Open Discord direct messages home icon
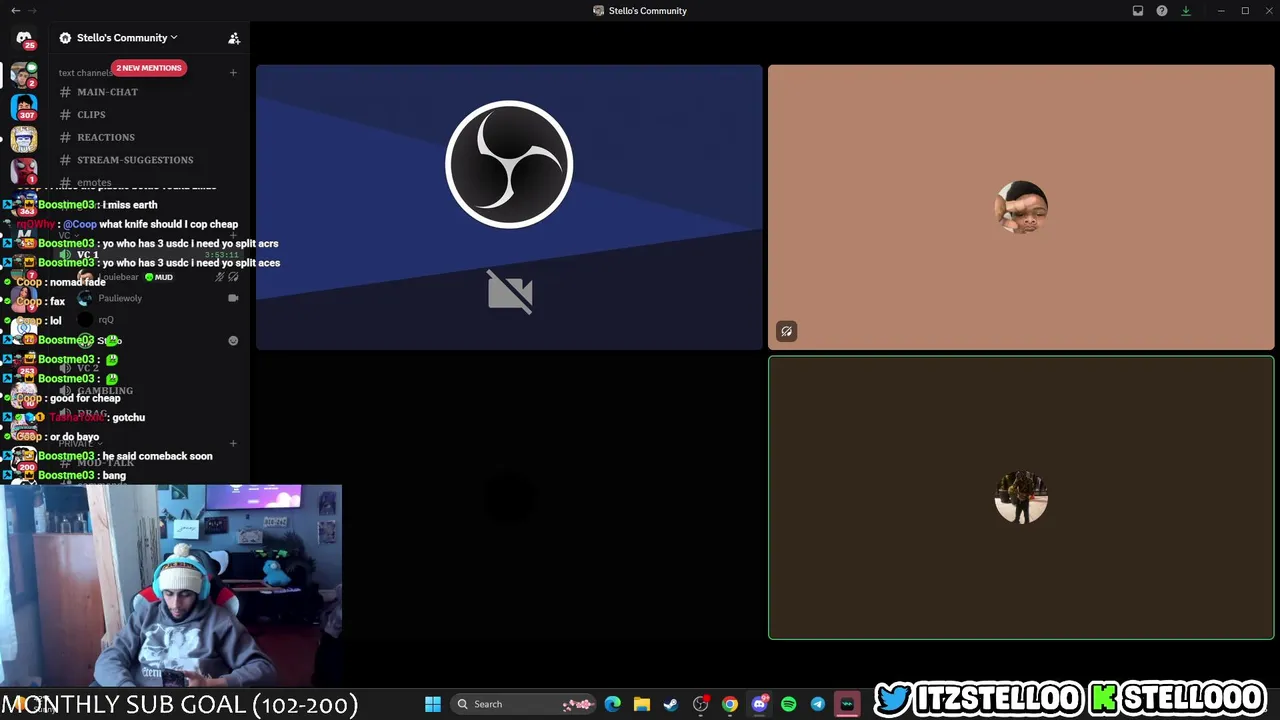The image size is (1280, 720). point(24,38)
